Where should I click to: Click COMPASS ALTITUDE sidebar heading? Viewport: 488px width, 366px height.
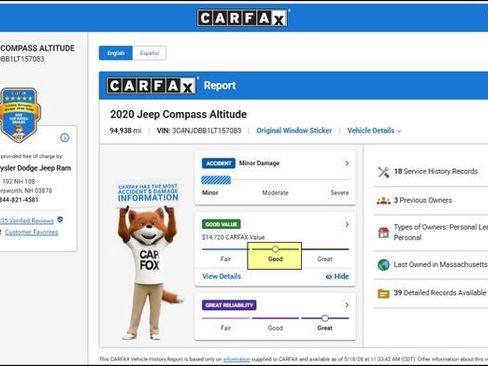point(37,48)
